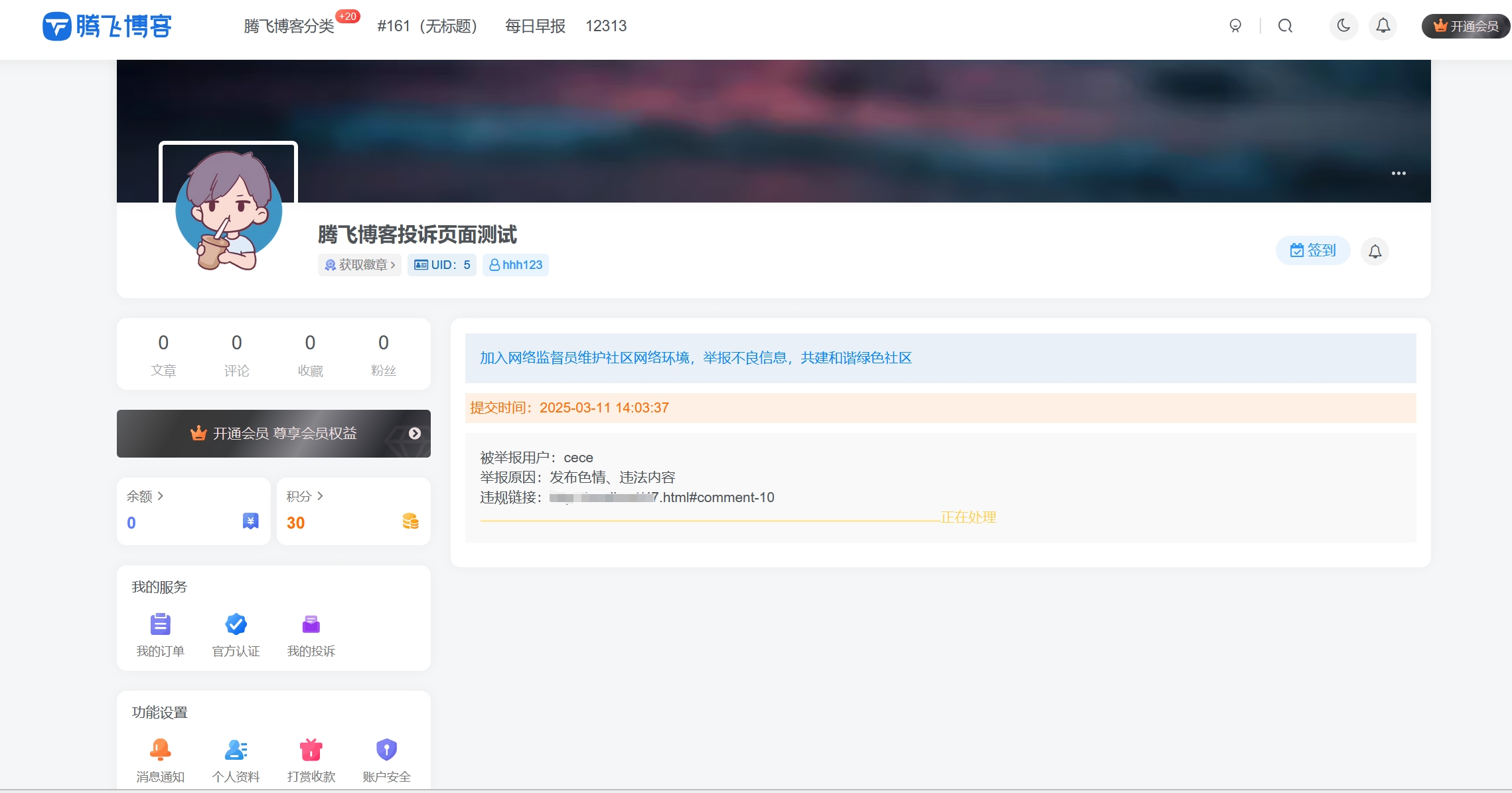Screen dimensions: 1512x793
Task: Open the 腾飞博客分类 menu
Action: tap(289, 27)
